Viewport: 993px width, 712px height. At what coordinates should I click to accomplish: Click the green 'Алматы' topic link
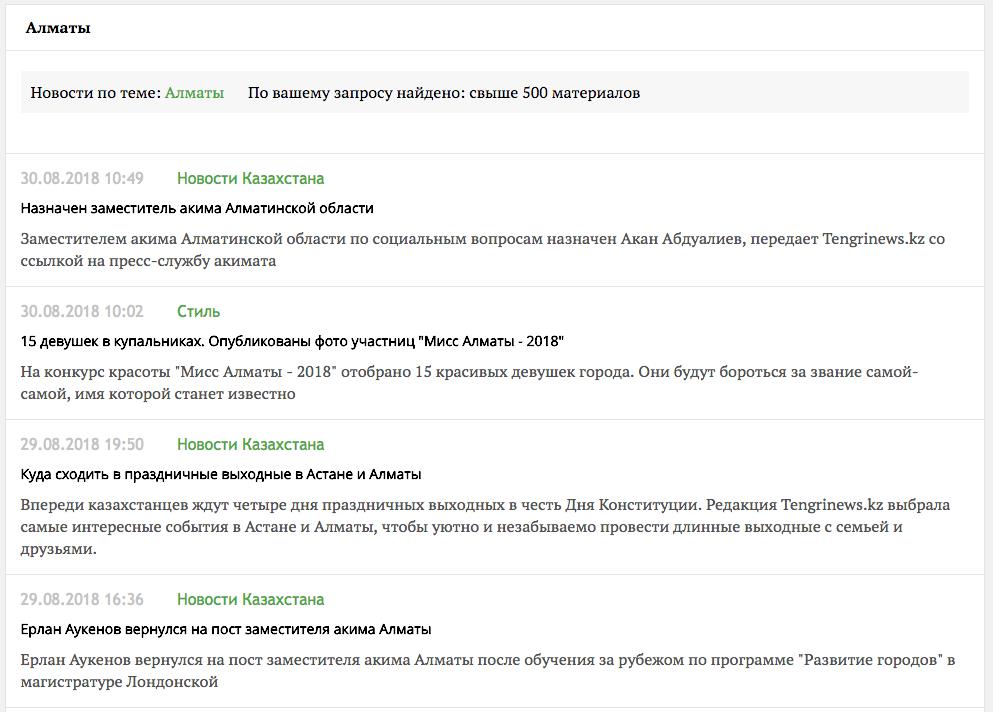point(194,93)
